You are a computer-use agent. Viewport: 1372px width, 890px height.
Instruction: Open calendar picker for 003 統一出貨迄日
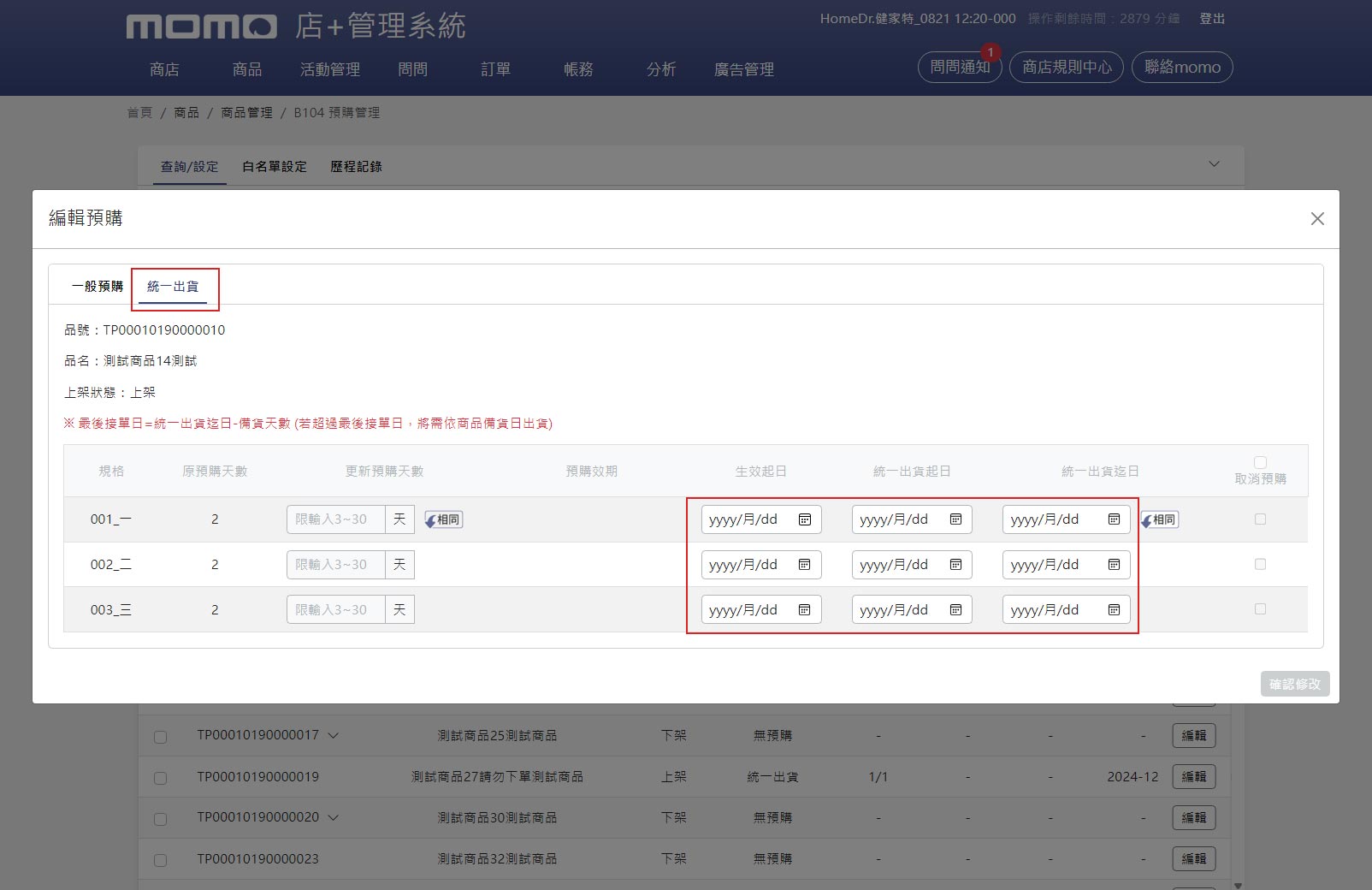click(1114, 610)
